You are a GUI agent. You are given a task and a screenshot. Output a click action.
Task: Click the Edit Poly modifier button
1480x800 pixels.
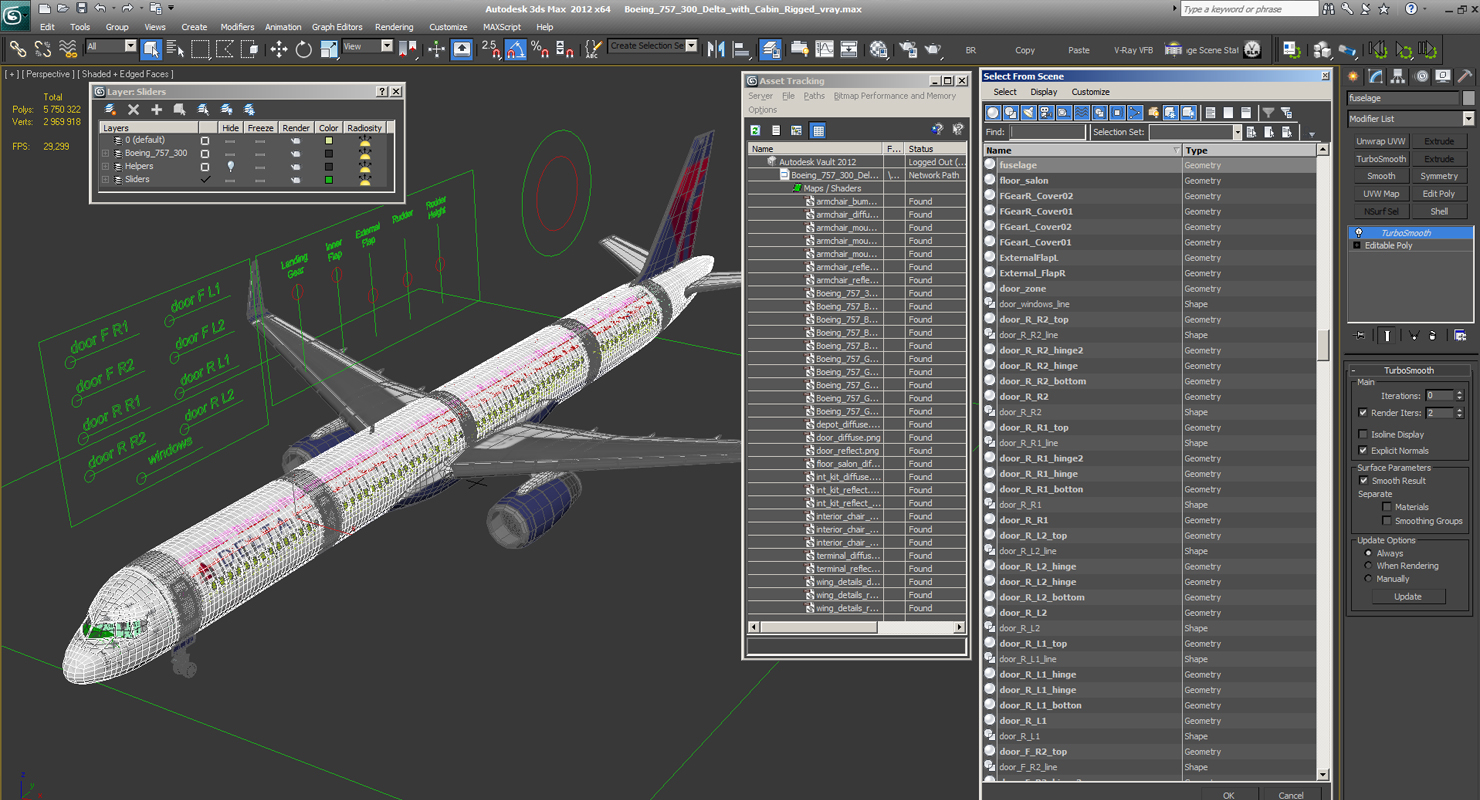coord(1439,194)
